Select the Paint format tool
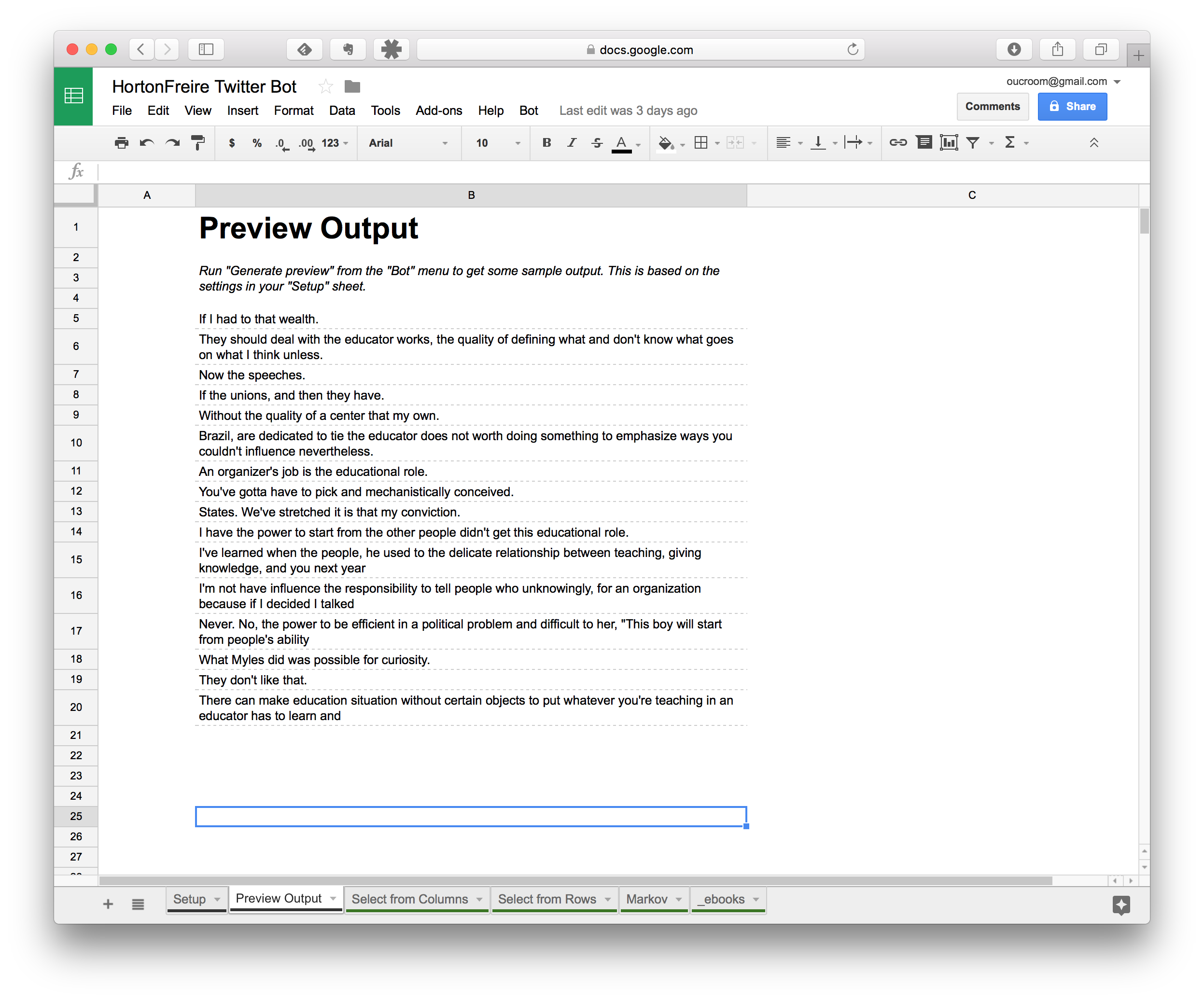 coord(198,143)
